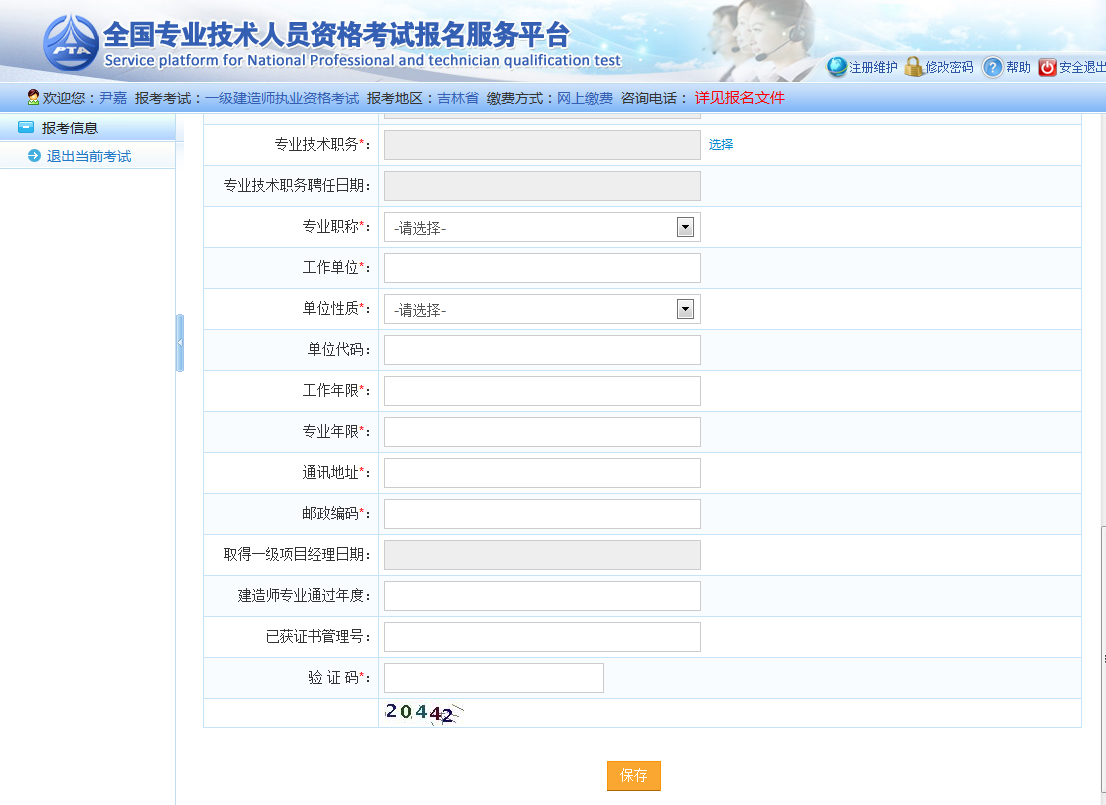
Task: Click the 选择 link next to 专业技术职务
Action: [x=721, y=144]
